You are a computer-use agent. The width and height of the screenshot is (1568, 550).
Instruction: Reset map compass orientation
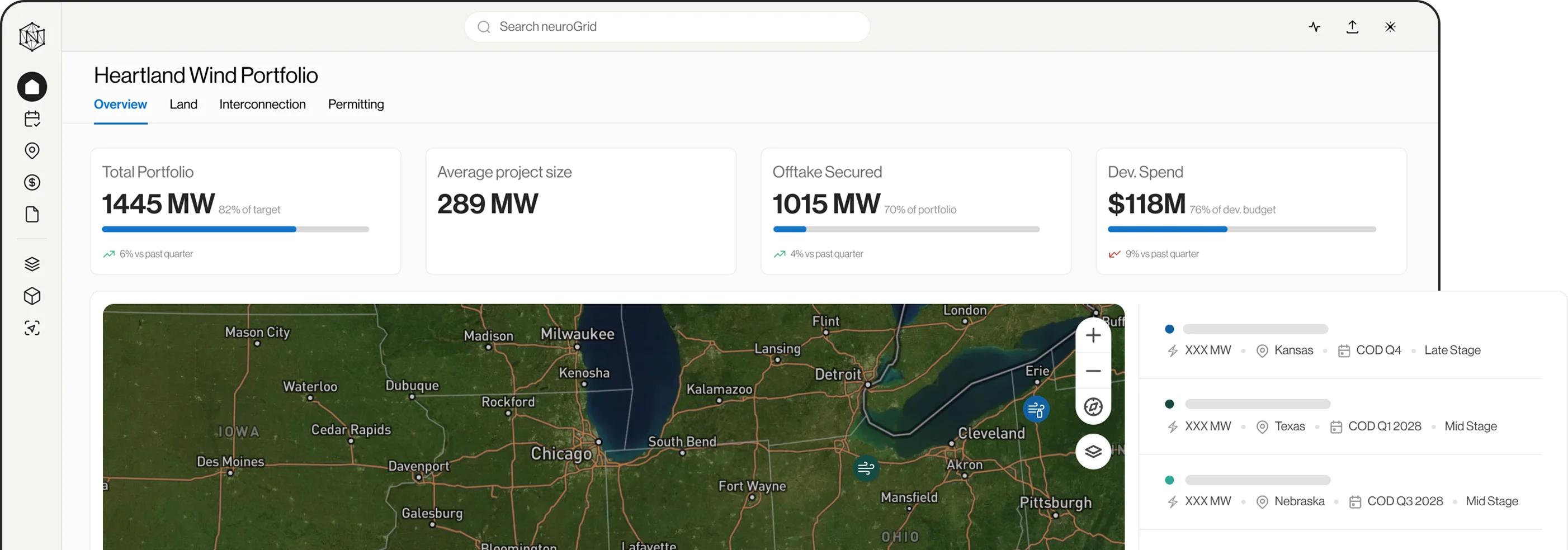point(1093,406)
